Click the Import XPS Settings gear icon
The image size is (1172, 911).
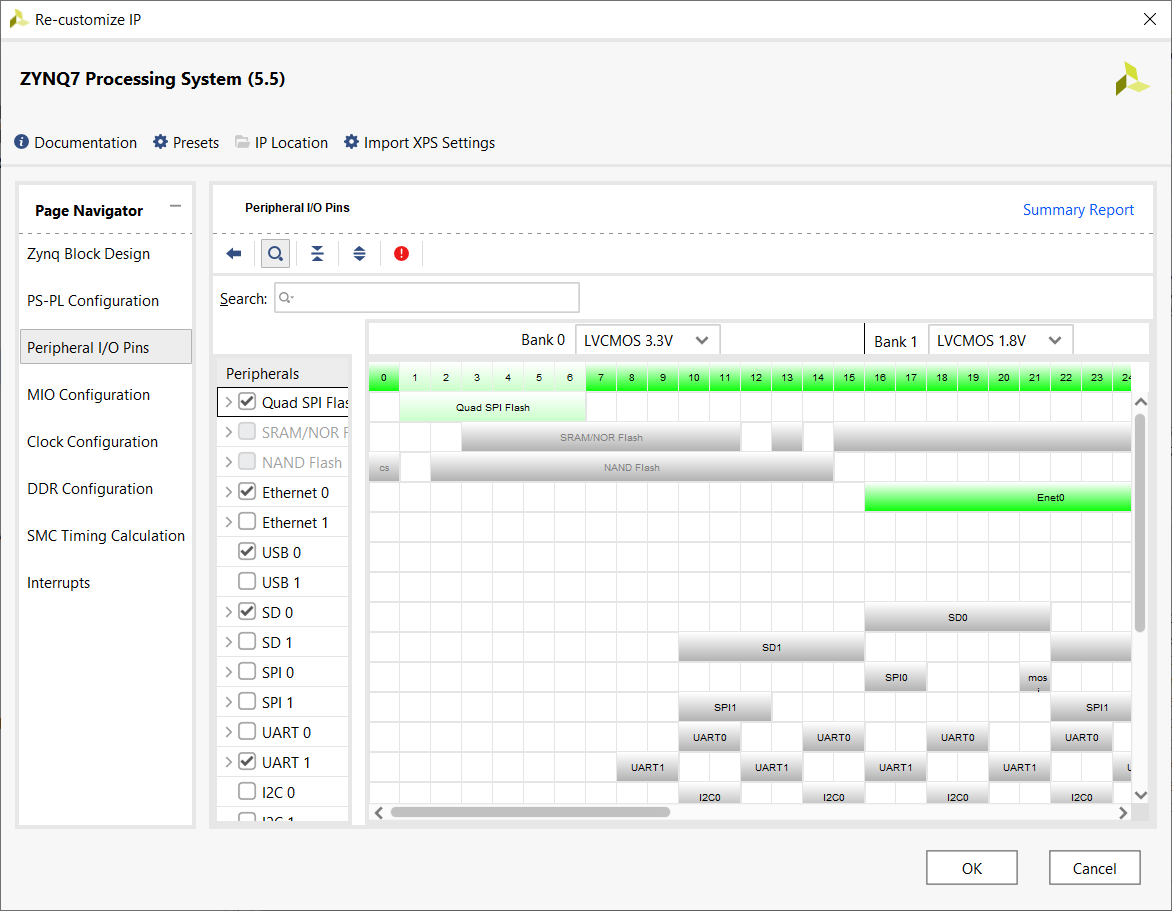(x=351, y=142)
